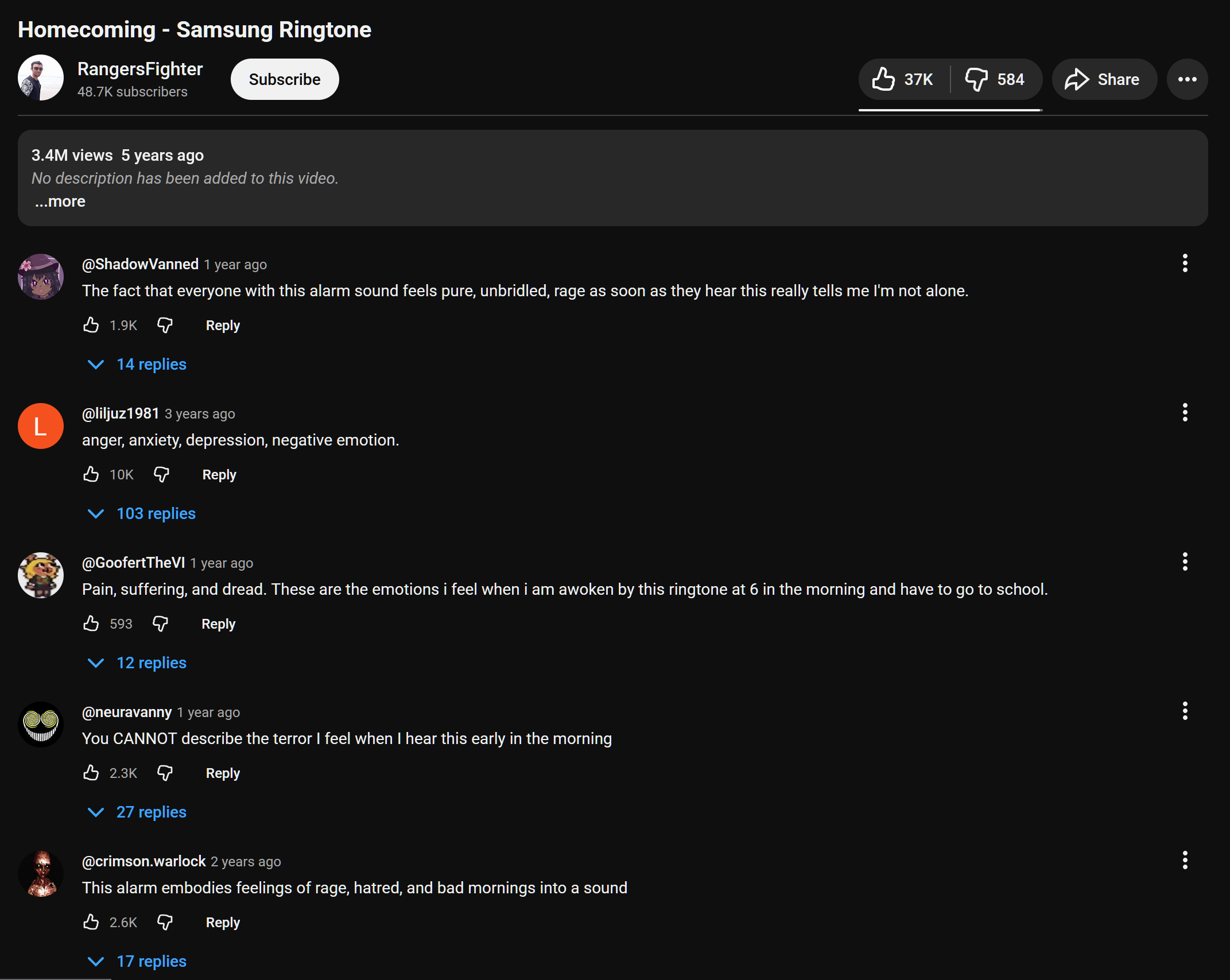Open @crimson.warlock's profile picture
The height and width of the screenshot is (980, 1230).
tap(41, 873)
